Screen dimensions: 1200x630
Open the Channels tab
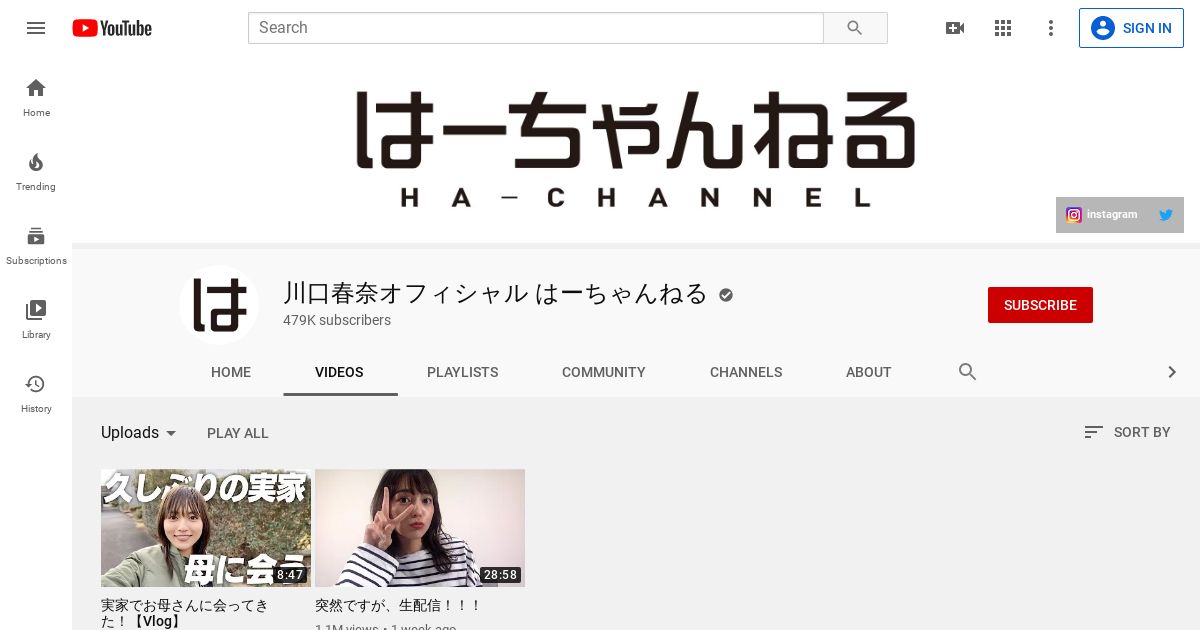(746, 372)
